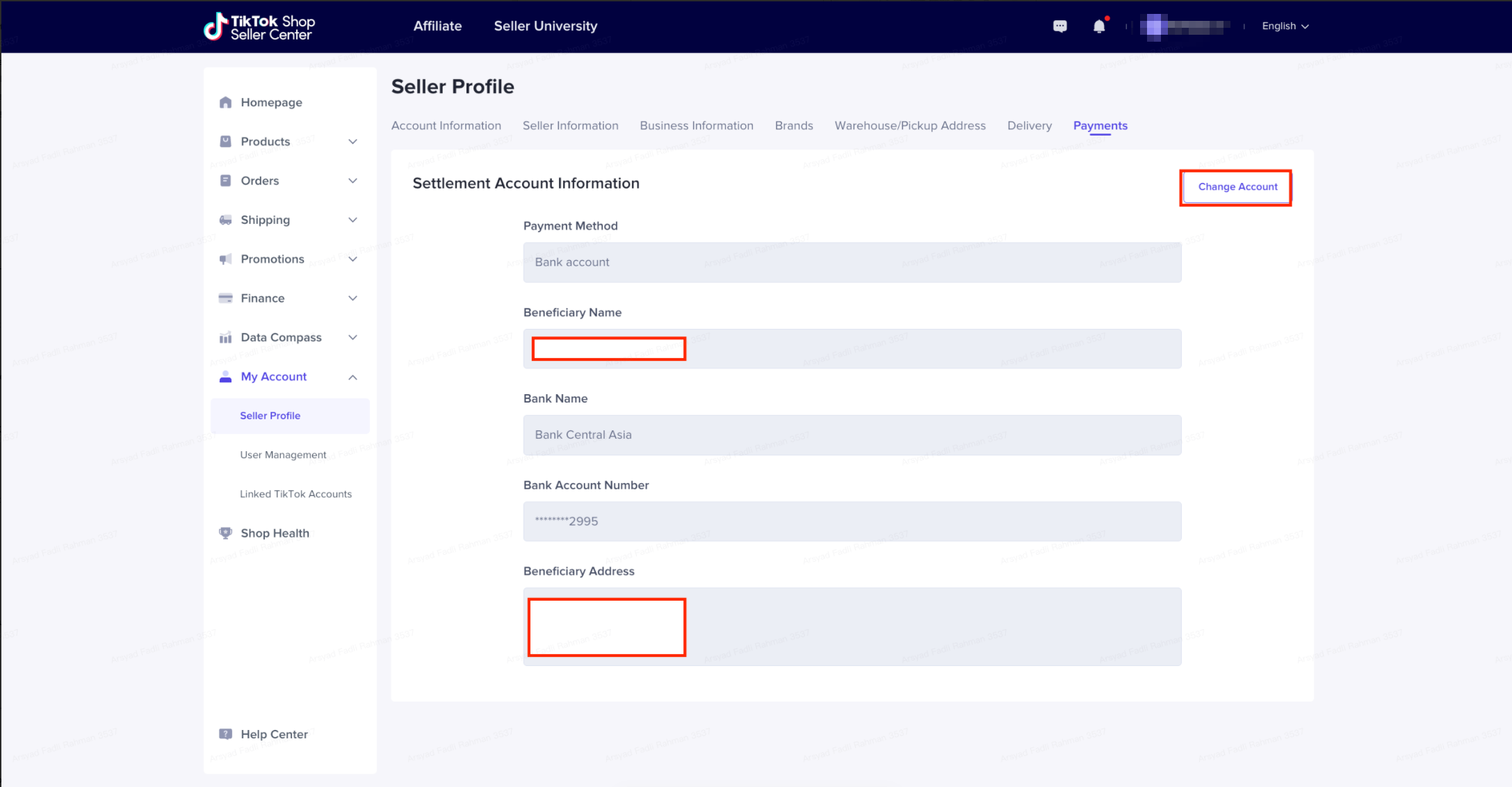The height and width of the screenshot is (787, 1512).
Task: Click the TikTok Shop Seller Center logo
Action: click(x=259, y=27)
